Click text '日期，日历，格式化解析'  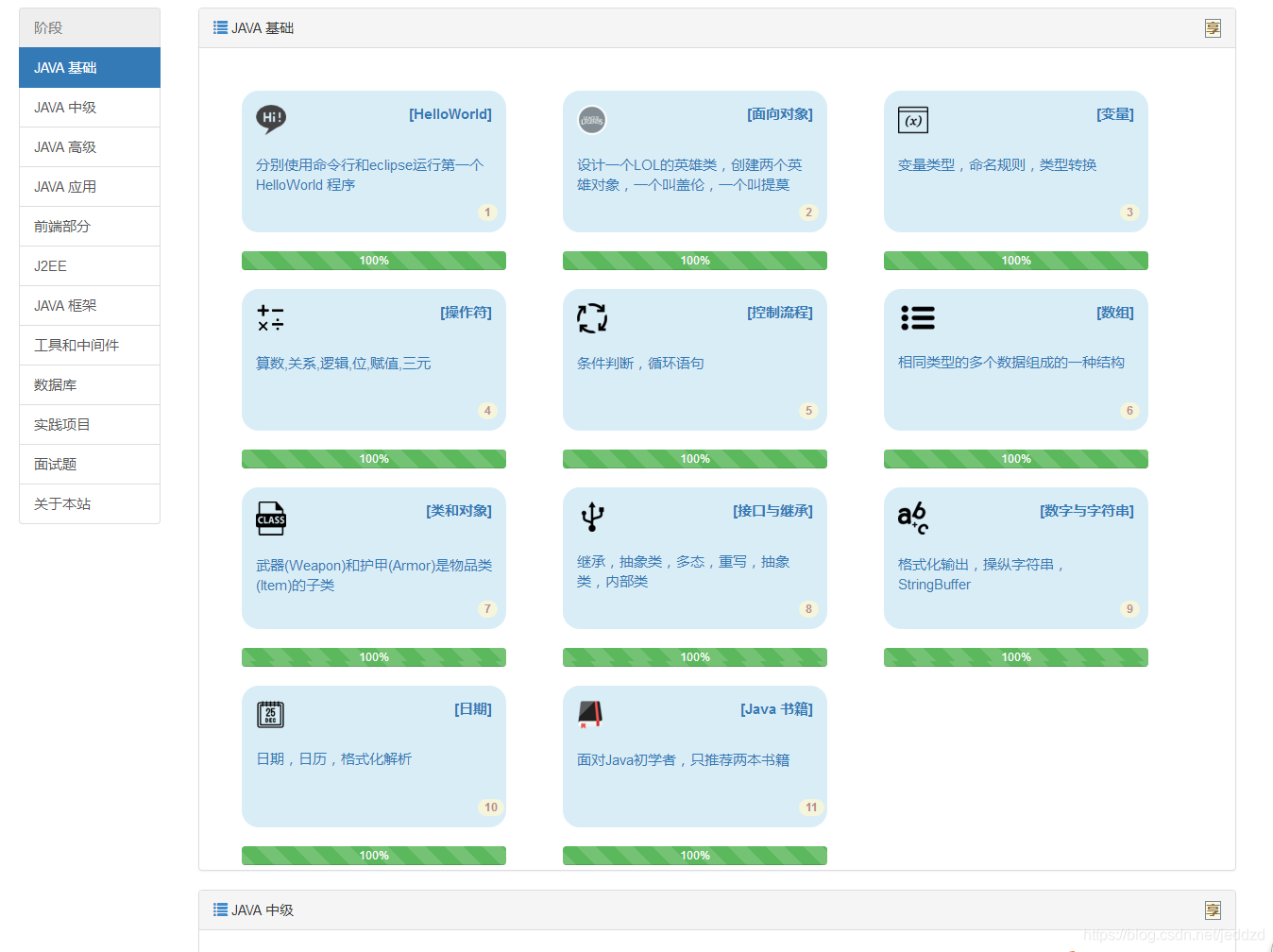click(x=333, y=759)
